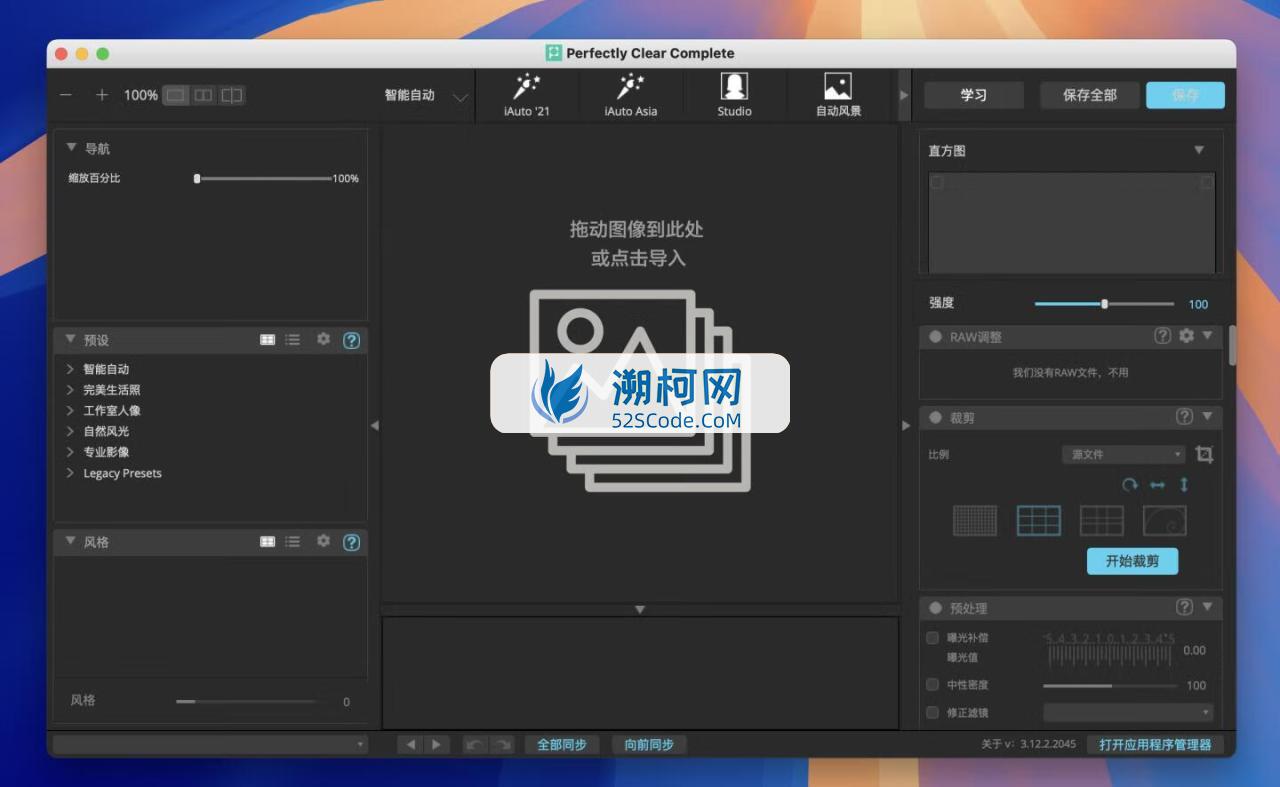The height and width of the screenshot is (787, 1280).
Task: Collapse the 风格 panel
Action: (x=71, y=541)
